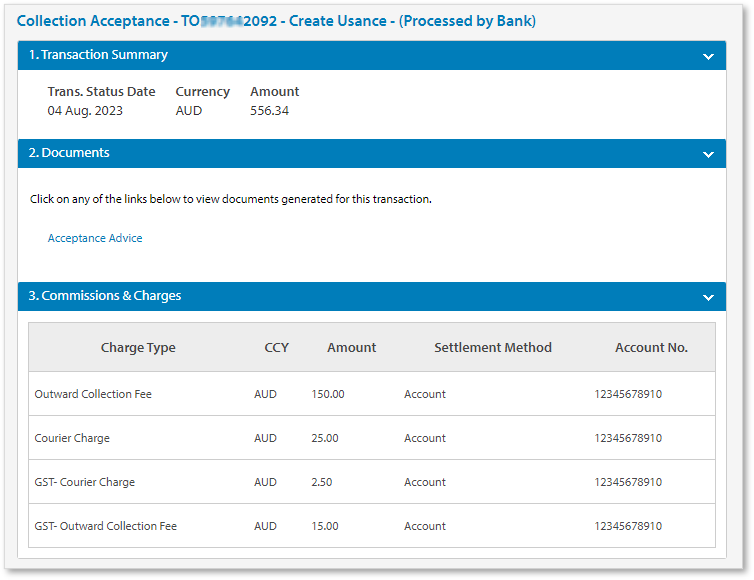
Task: Click the '3. Commissions & Charges' header title
Action: point(105,296)
